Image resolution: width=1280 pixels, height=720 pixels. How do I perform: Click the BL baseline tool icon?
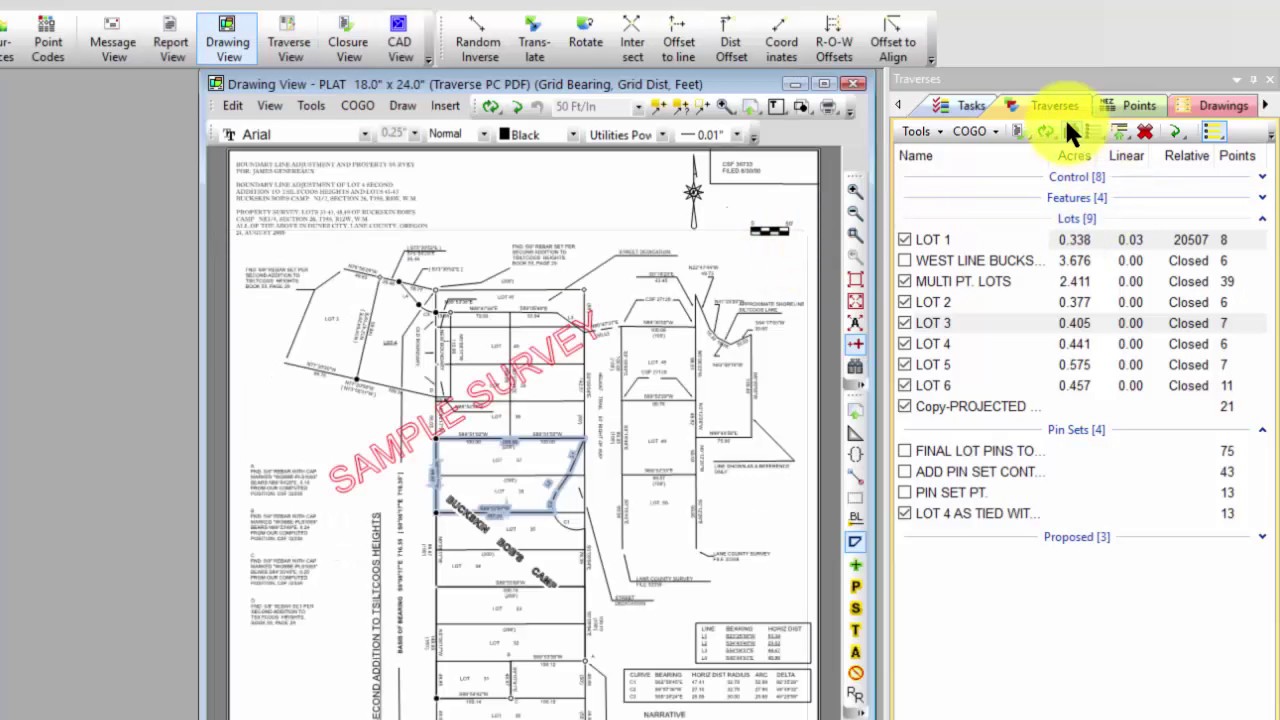pyautogui.click(x=855, y=518)
